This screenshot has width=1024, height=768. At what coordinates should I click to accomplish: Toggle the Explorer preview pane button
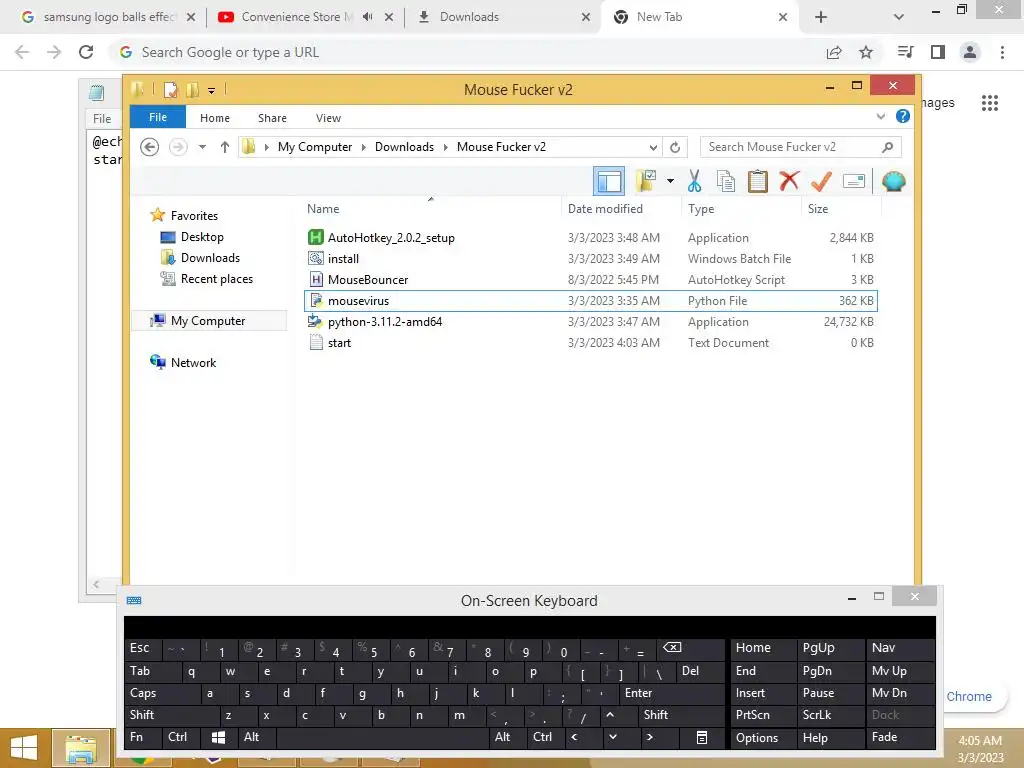tap(609, 181)
